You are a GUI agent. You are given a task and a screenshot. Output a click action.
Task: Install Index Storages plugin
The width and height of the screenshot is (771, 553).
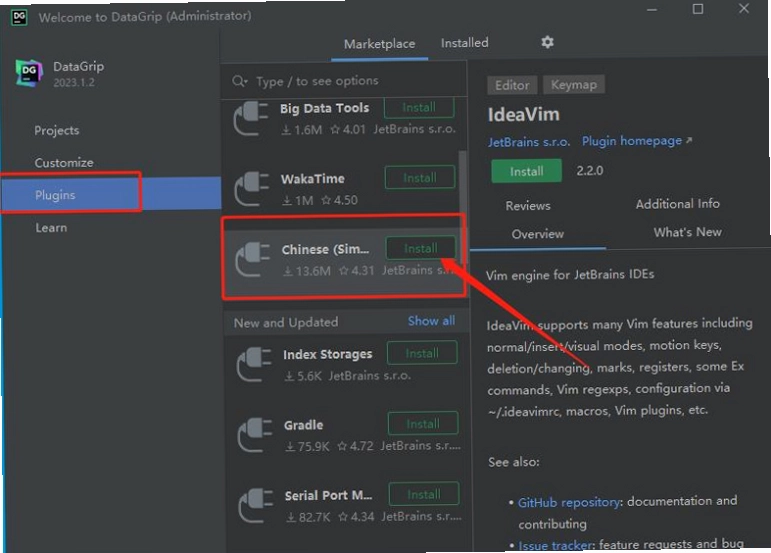click(422, 353)
